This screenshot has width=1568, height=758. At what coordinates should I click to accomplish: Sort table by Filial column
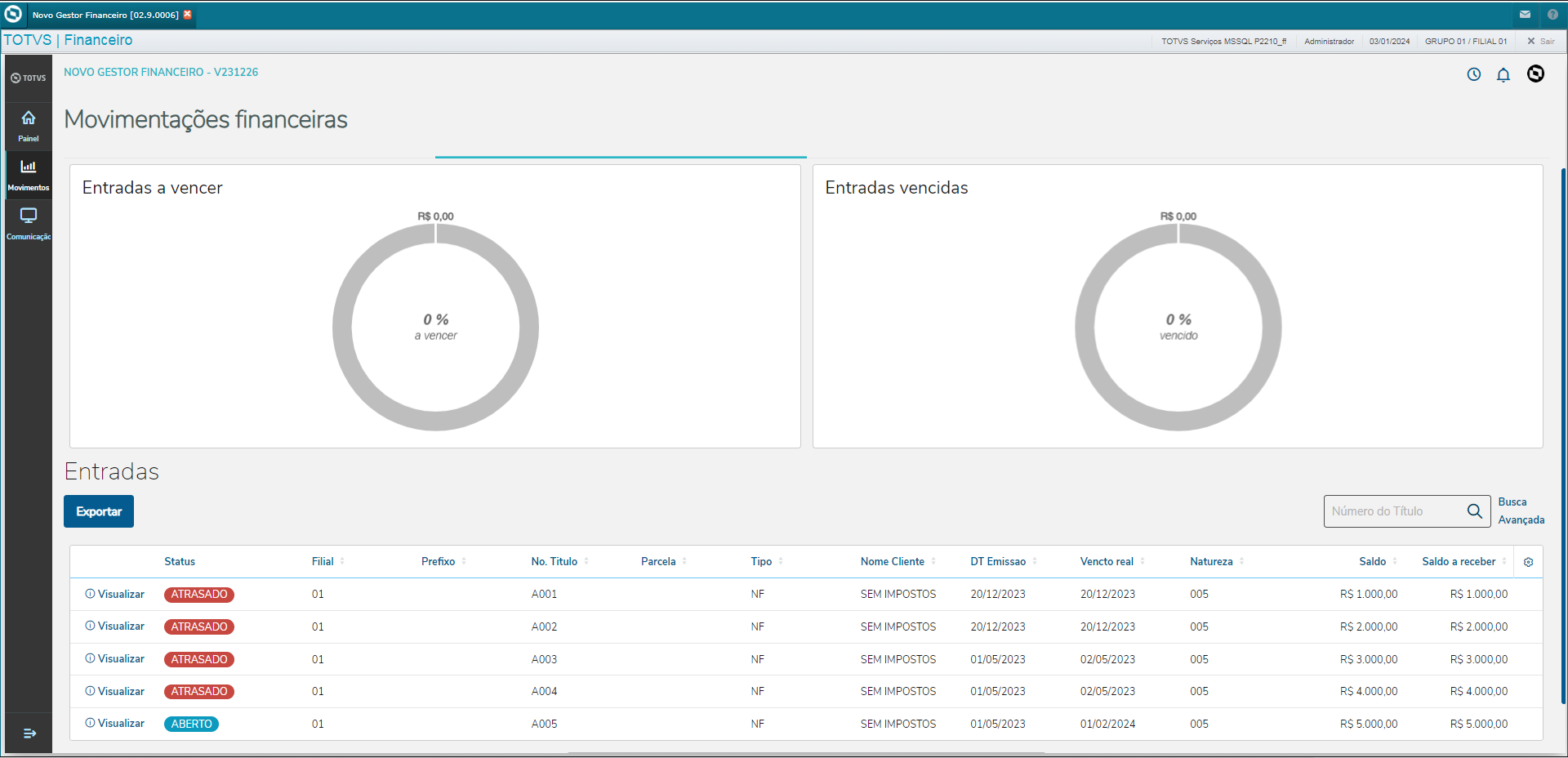[x=328, y=562]
